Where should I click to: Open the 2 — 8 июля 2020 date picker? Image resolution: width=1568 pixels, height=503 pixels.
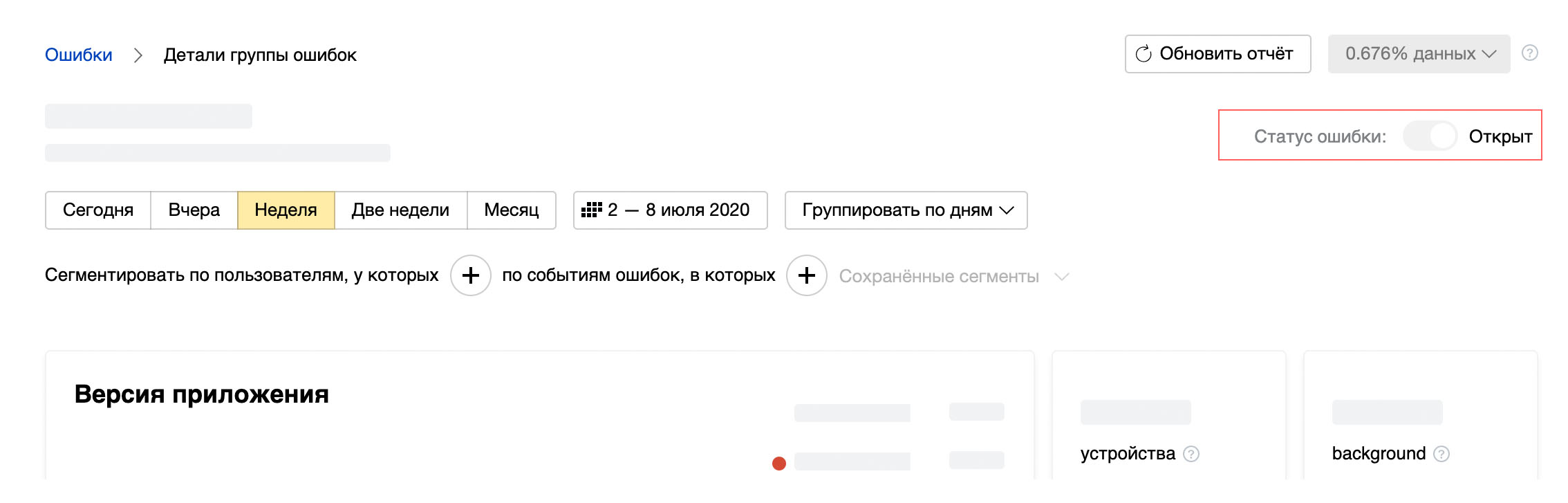coord(678,210)
